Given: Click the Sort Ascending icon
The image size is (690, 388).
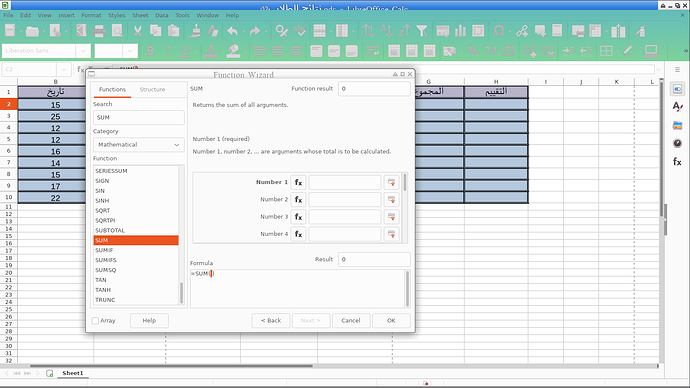Looking at the screenshot, I should coord(386,31).
